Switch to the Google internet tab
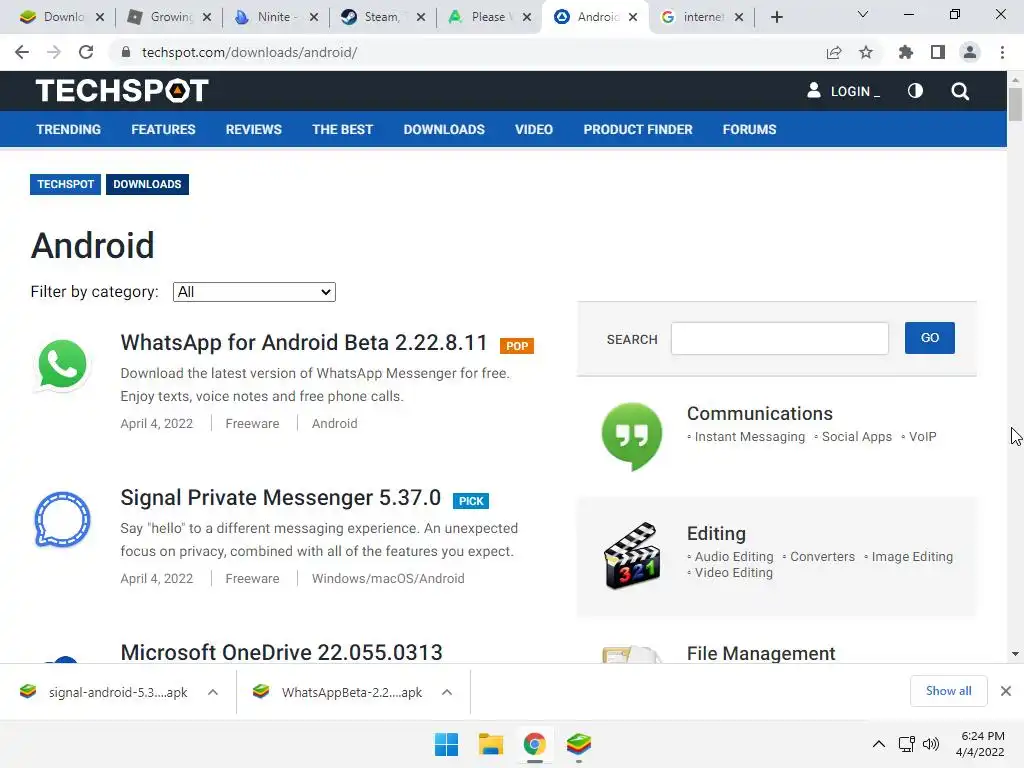 tap(702, 17)
